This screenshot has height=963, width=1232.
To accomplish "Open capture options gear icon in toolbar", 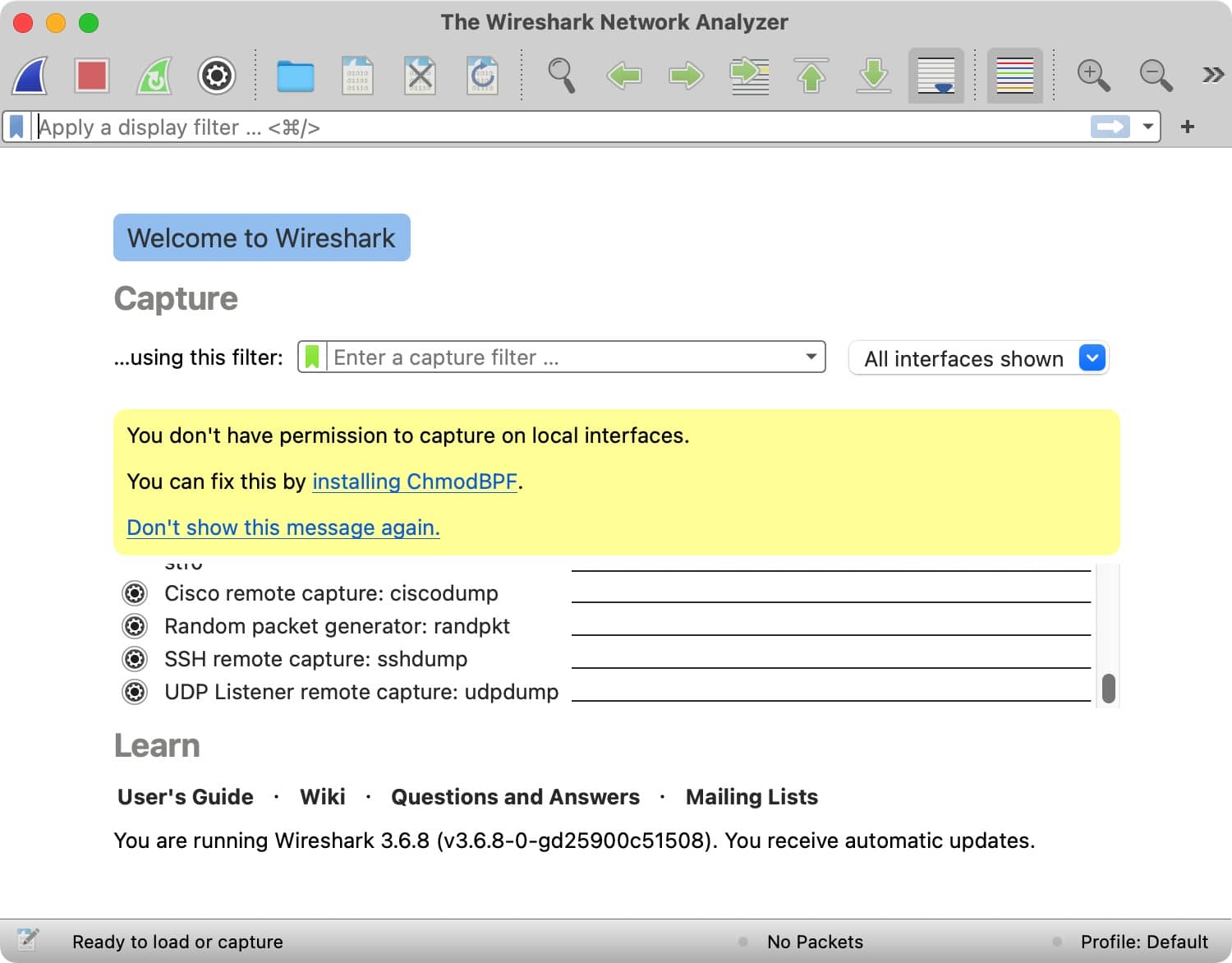I will tap(217, 76).
